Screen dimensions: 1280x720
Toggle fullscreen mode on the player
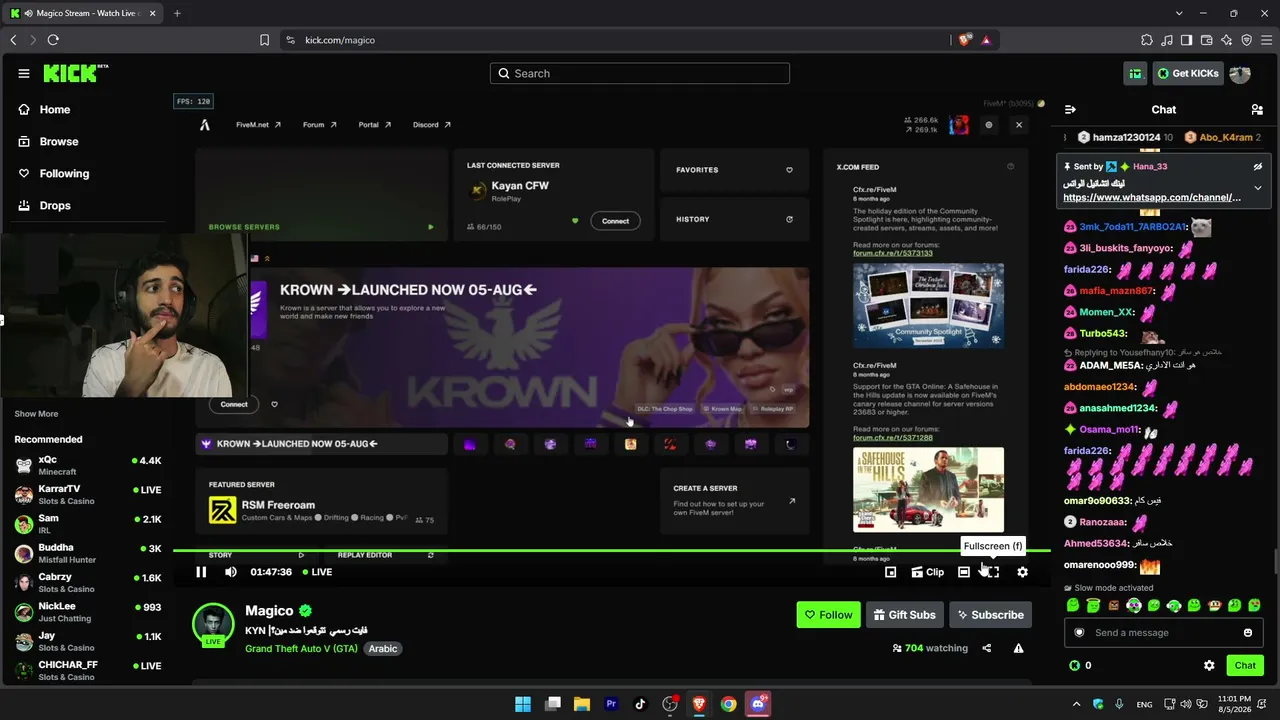tap(991, 572)
